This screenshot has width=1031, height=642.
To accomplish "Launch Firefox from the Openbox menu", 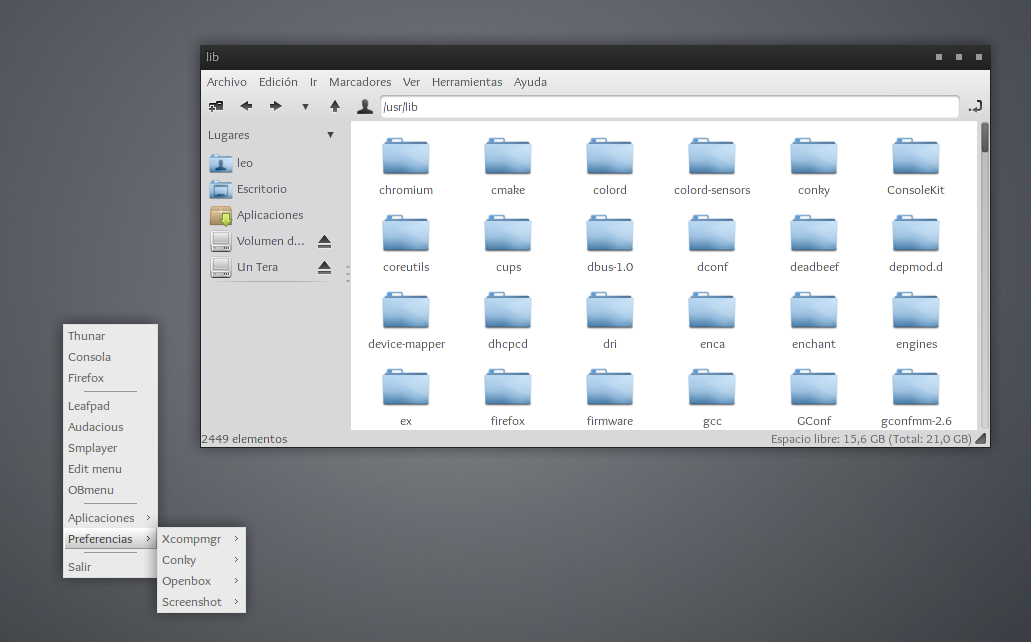I will [x=110, y=378].
